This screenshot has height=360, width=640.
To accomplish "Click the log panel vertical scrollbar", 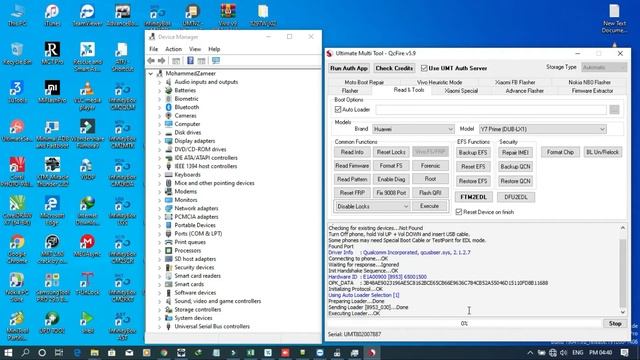I will (x=622, y=270).
